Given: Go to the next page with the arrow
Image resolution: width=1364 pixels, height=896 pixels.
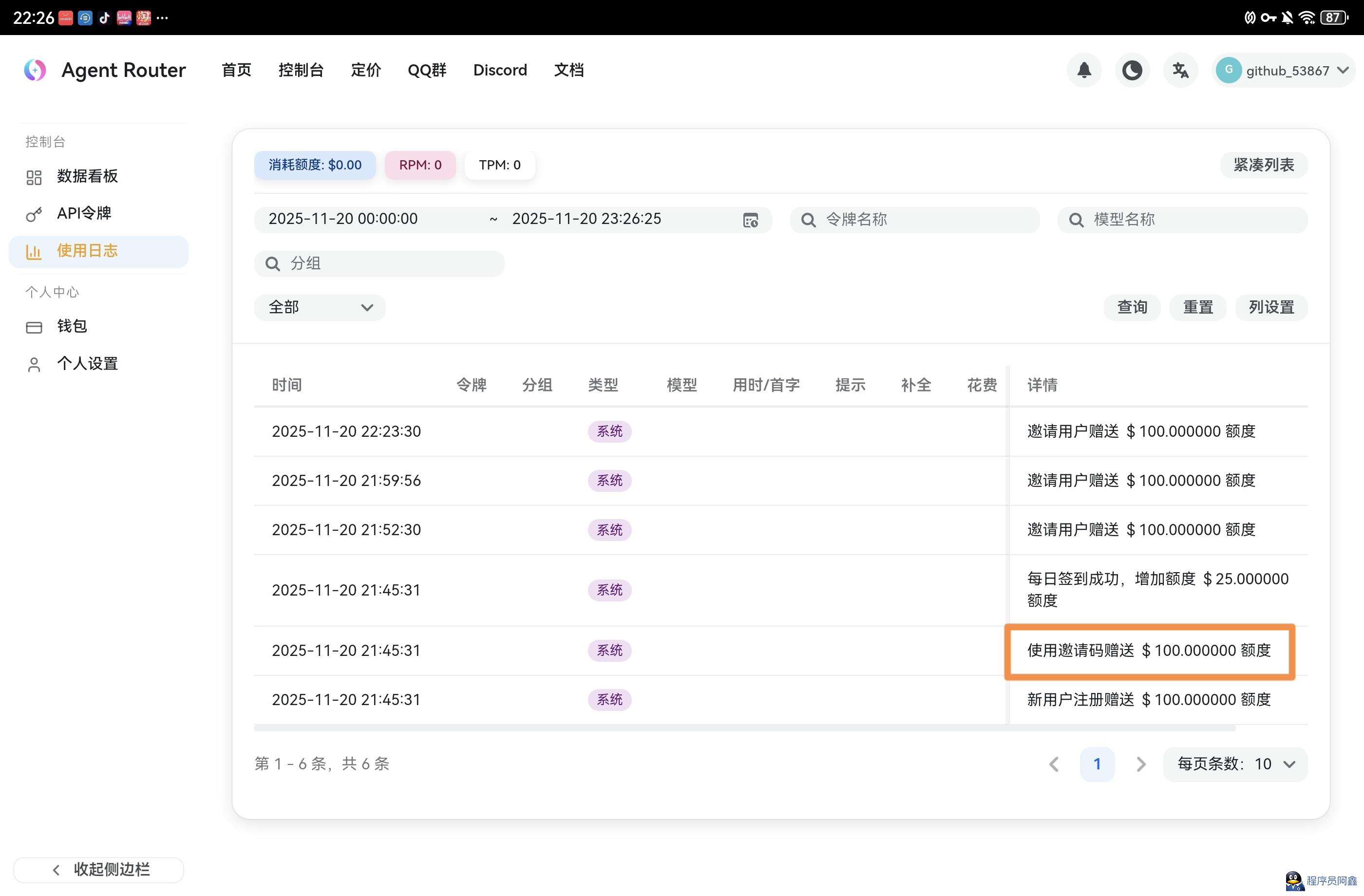Looking at the screenshot, I should 1140,764.
